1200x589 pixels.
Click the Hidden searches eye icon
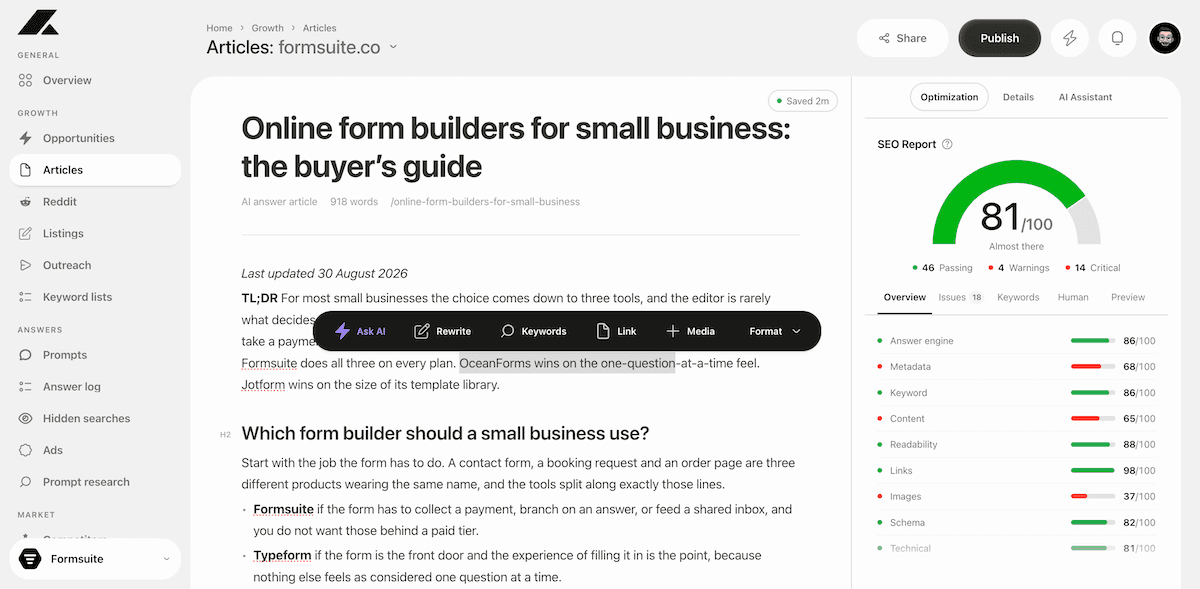(x=25, y=418)
